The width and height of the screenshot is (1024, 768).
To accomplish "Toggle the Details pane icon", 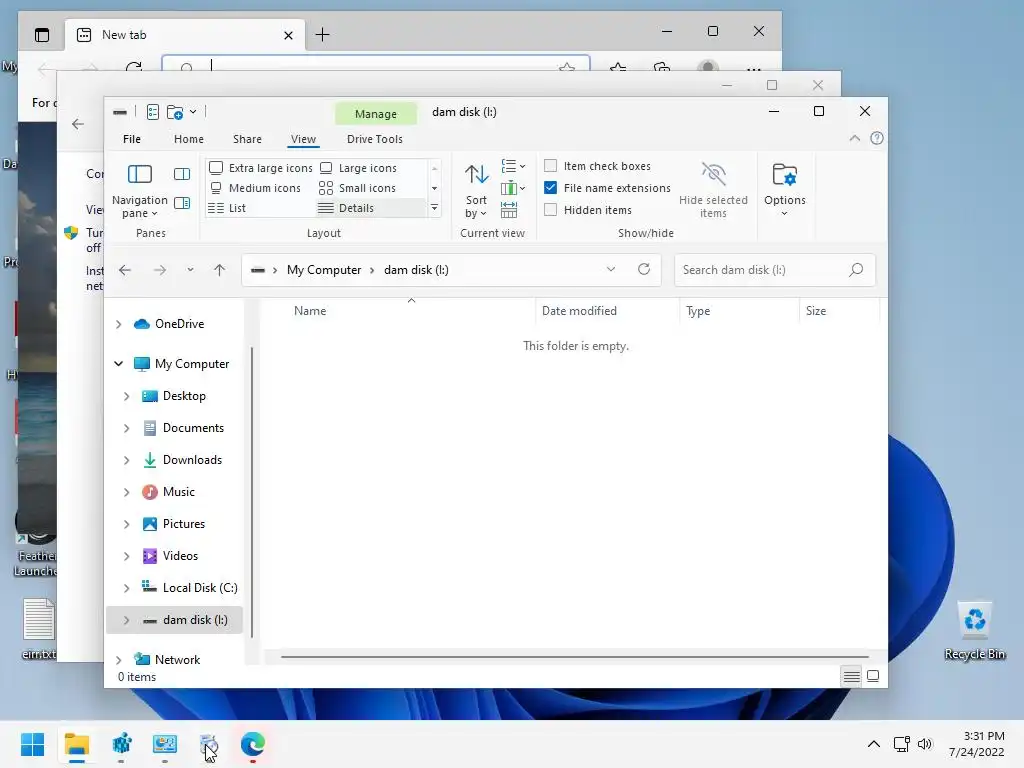I will pos(182,203).
